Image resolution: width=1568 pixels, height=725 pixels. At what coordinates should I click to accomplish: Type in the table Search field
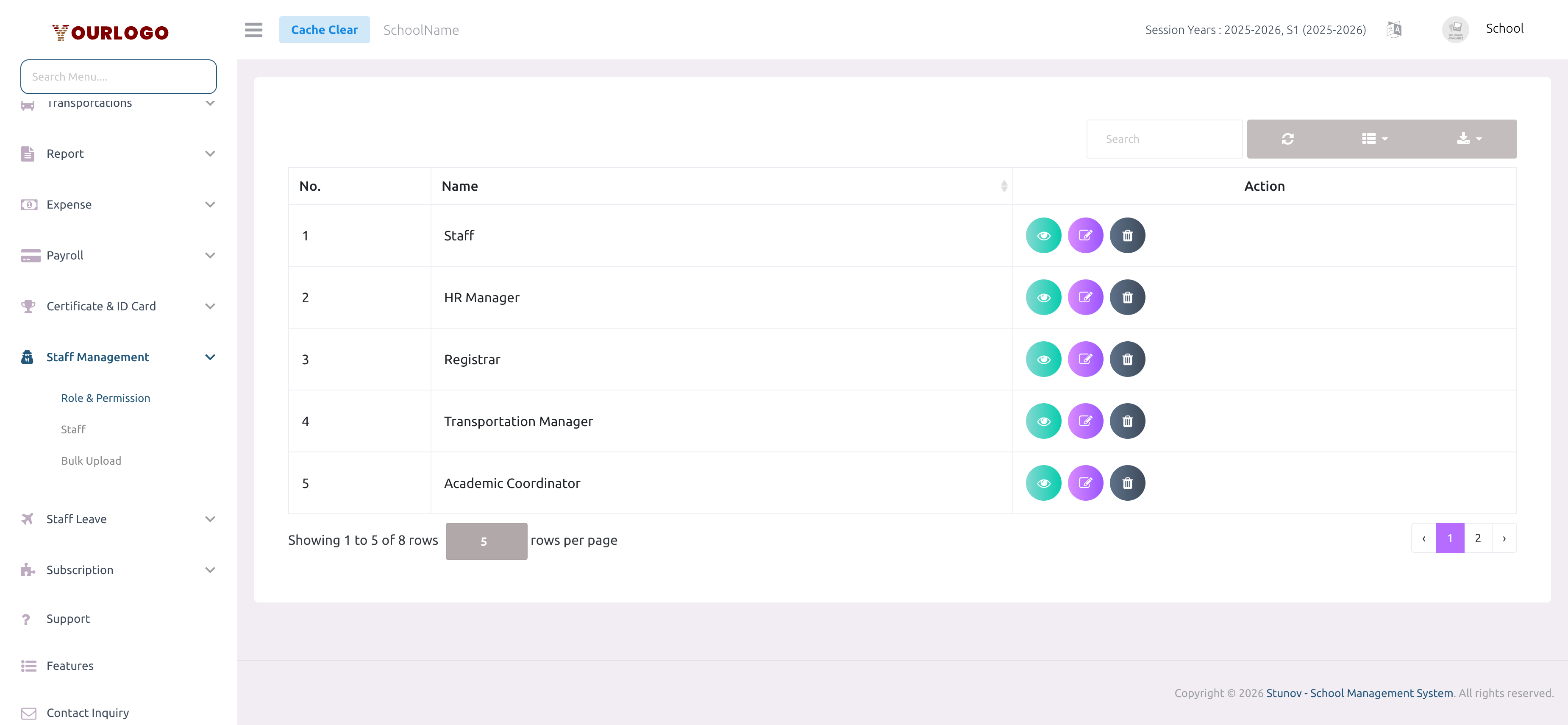point(1164,139)
